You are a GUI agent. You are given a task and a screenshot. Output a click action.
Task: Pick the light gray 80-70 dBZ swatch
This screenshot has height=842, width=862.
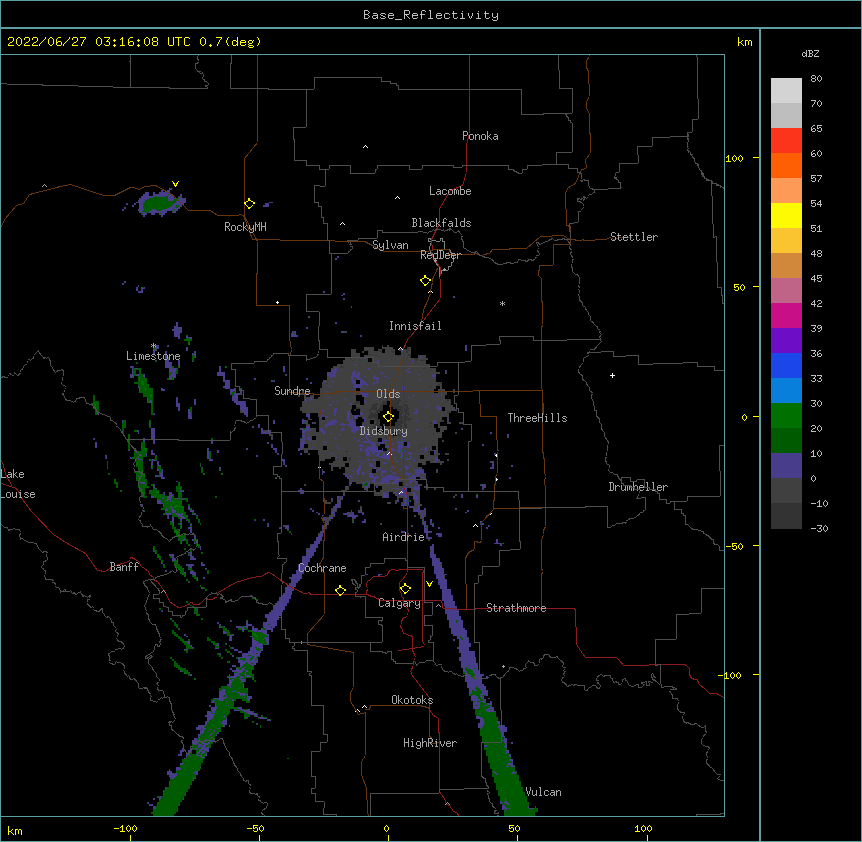pos(786,91)
